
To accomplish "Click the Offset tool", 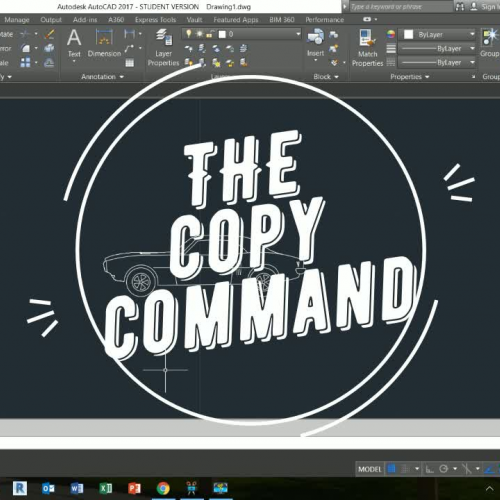I will pos(49,63).
